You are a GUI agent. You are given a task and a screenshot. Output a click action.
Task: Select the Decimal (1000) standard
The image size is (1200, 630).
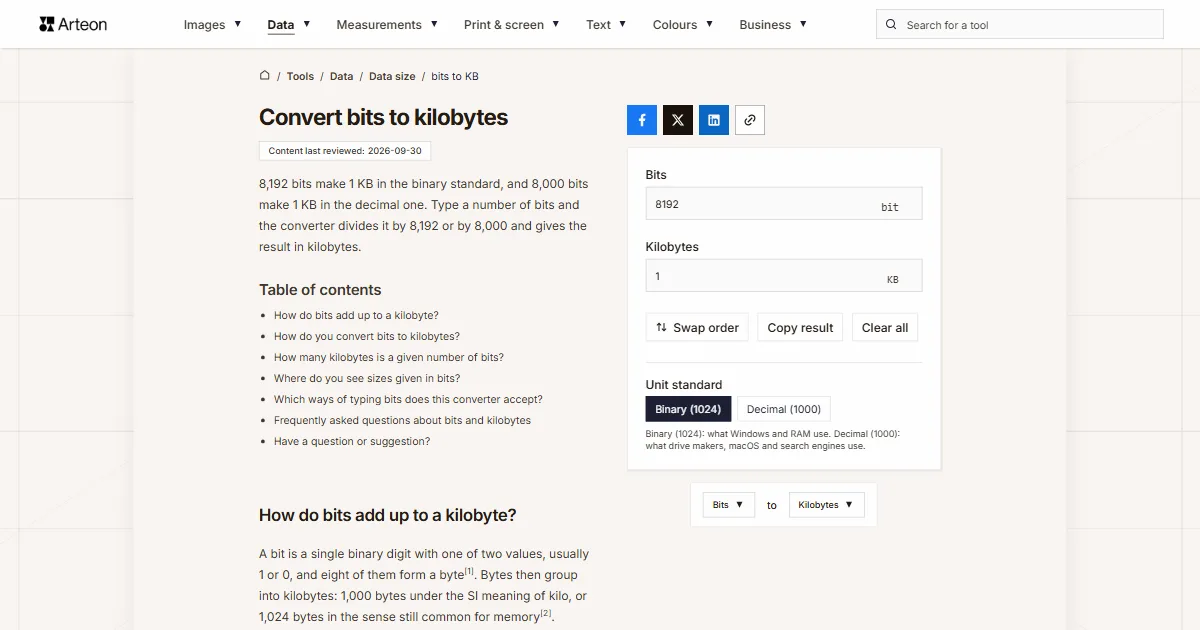(x=784, y=409)
